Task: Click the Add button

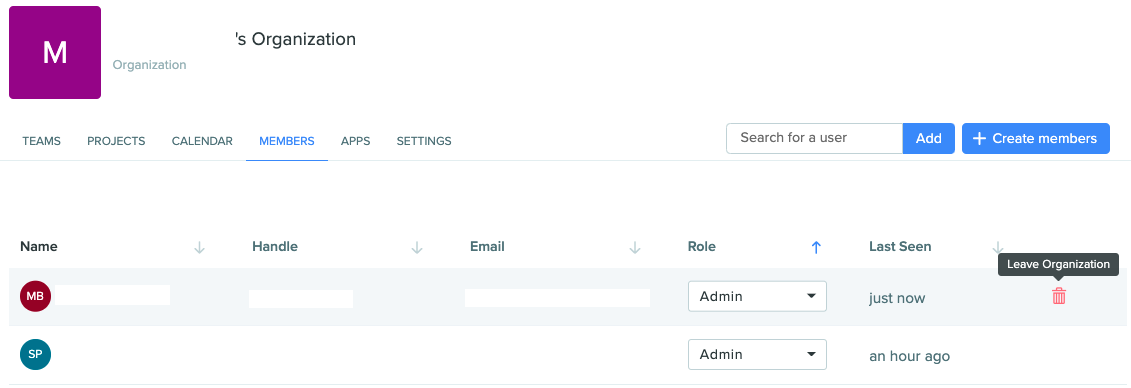Action: [x=928, y=138]
